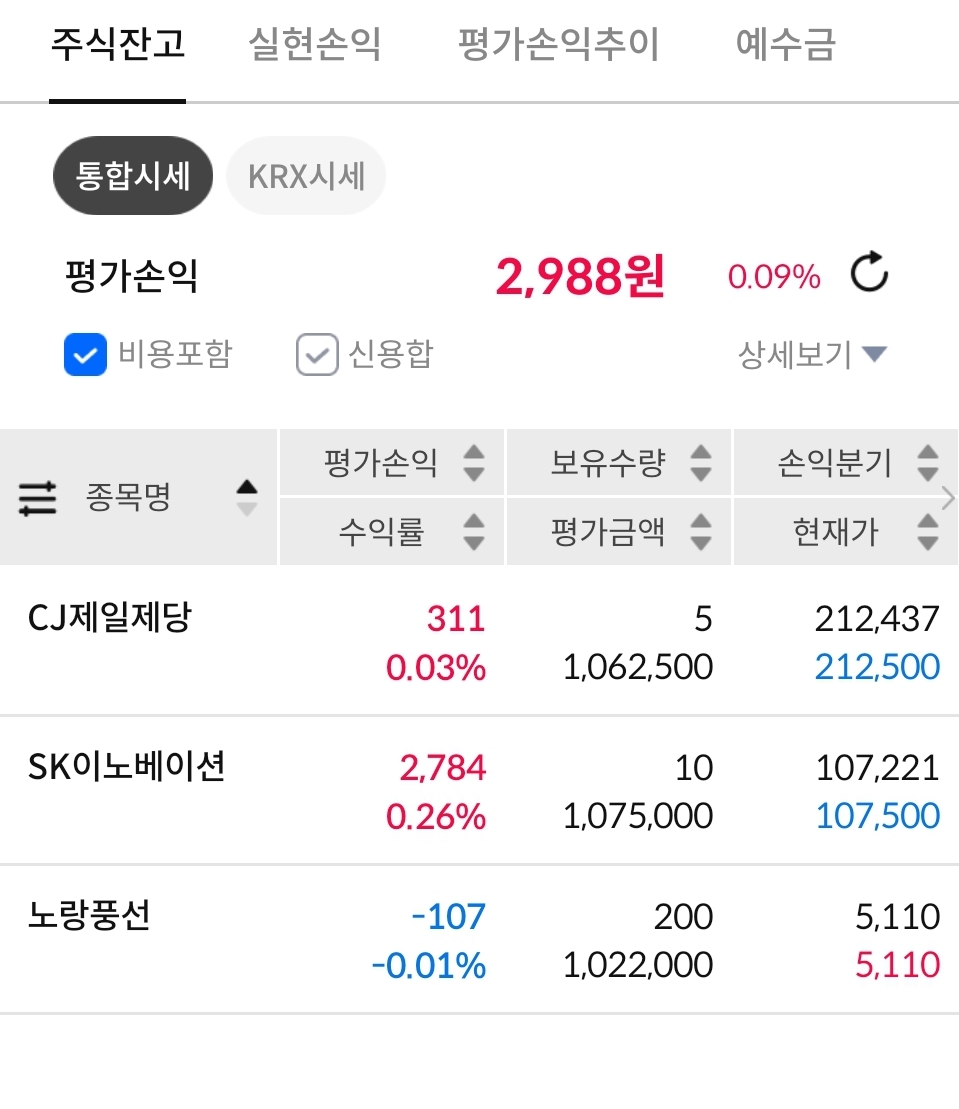Viewport: 959px width, 1109px height.
Task: Open column settings icon beside 종목명
Action: click(38, 497)
